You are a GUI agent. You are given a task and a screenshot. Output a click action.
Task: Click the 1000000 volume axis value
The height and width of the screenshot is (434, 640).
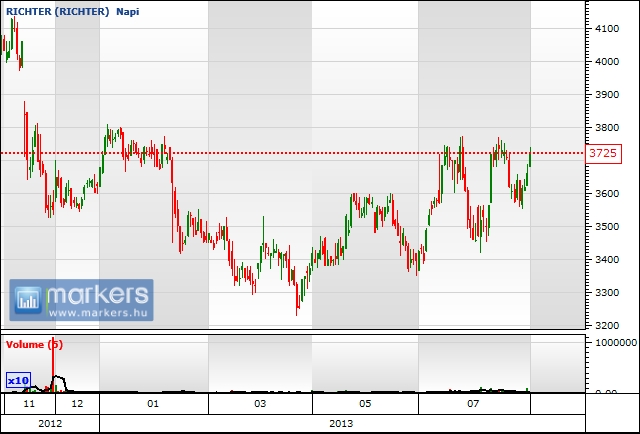coord(616,343)
